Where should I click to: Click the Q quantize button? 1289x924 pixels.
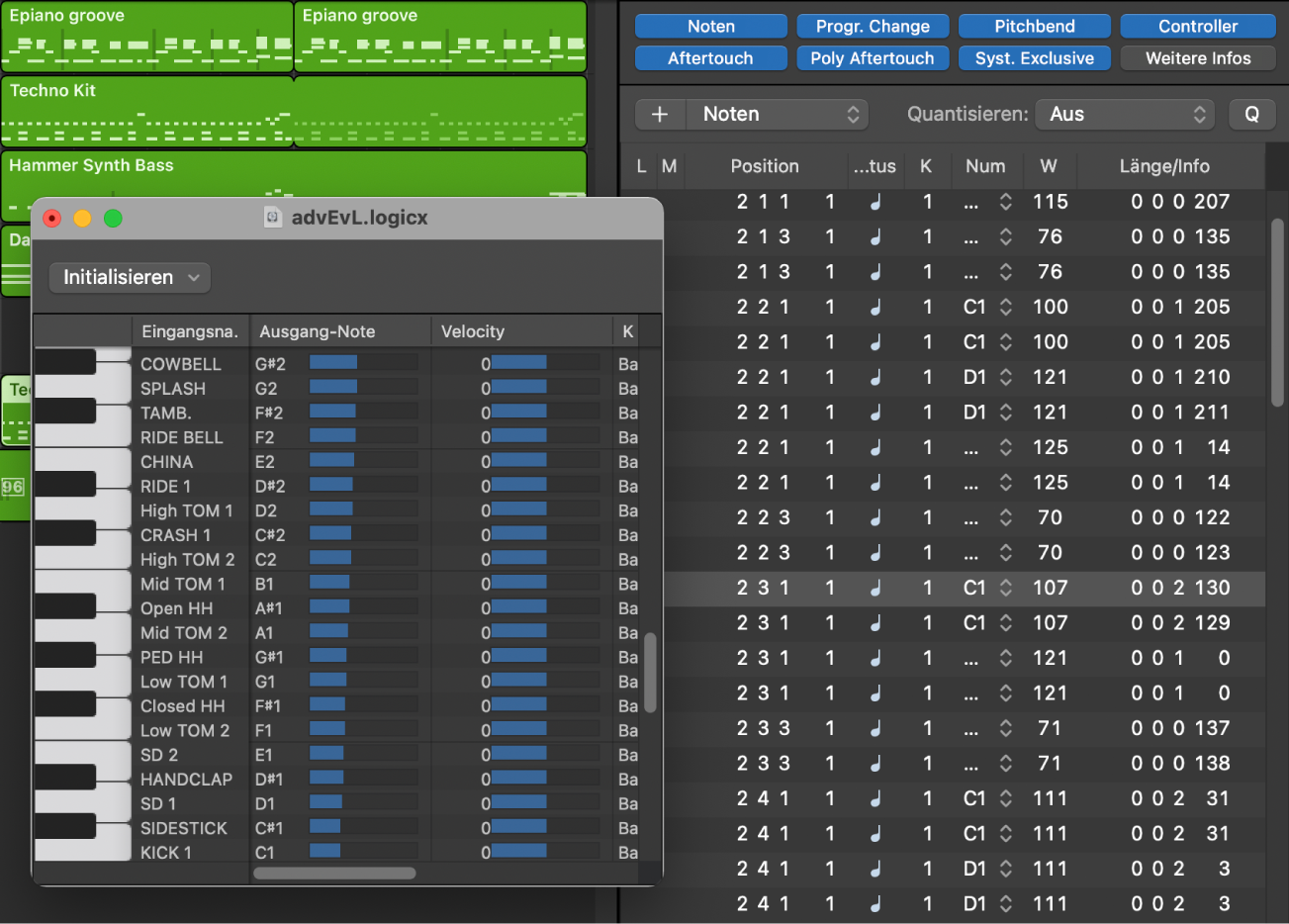[x=1251, y=115]
